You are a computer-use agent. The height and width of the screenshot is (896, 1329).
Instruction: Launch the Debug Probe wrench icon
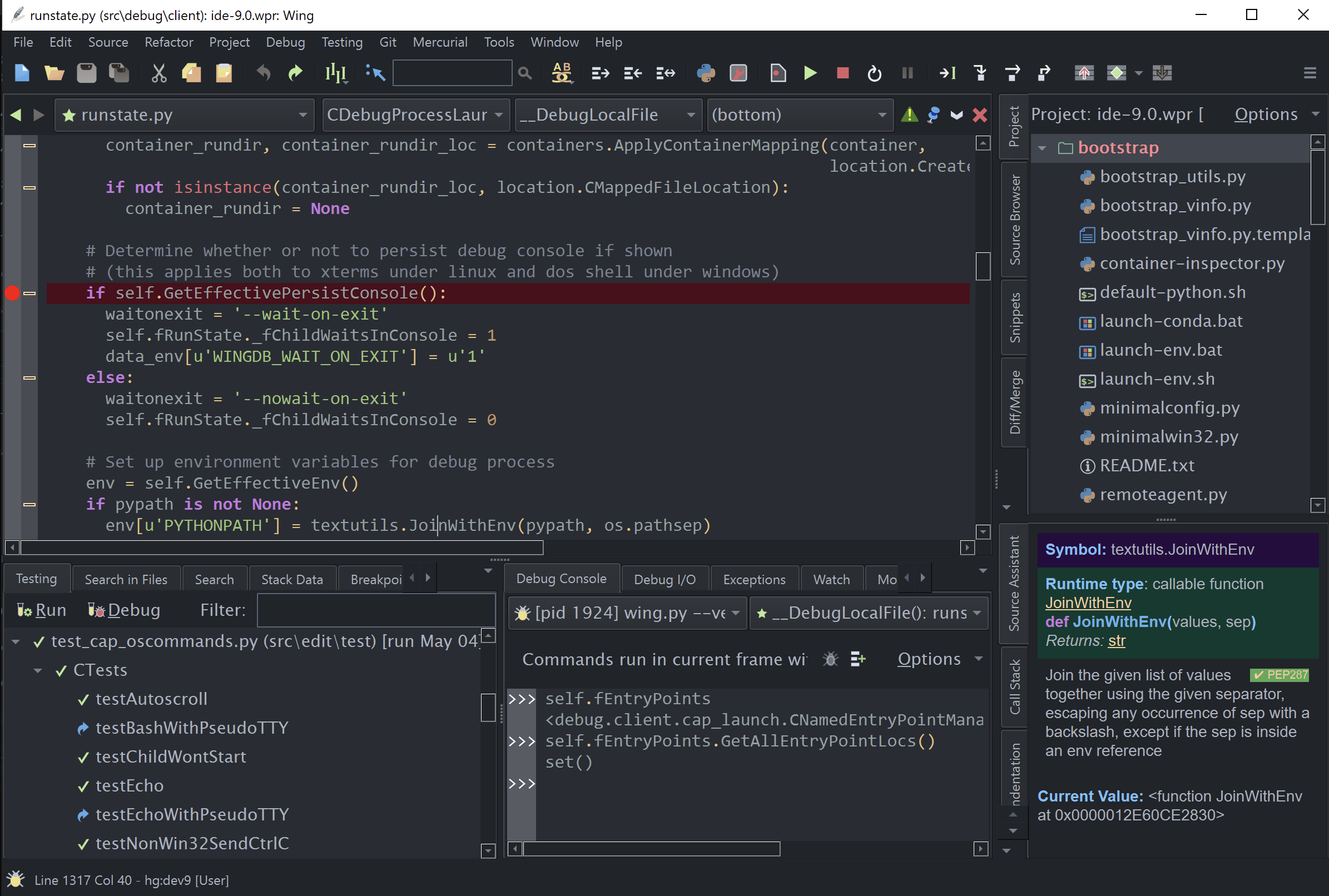738,73
